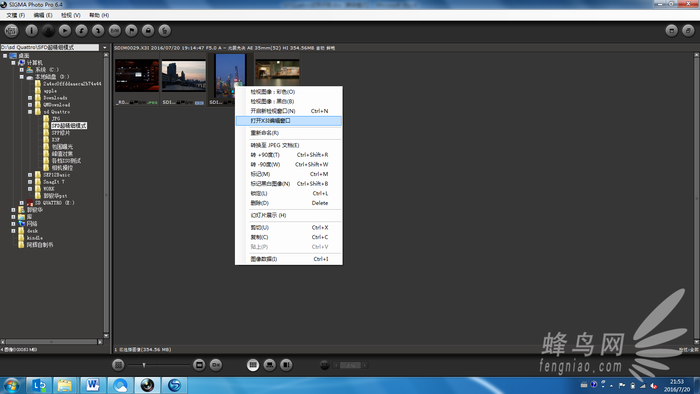
Task: Click last round icon at toolbar right end
Action: [688, 30]
